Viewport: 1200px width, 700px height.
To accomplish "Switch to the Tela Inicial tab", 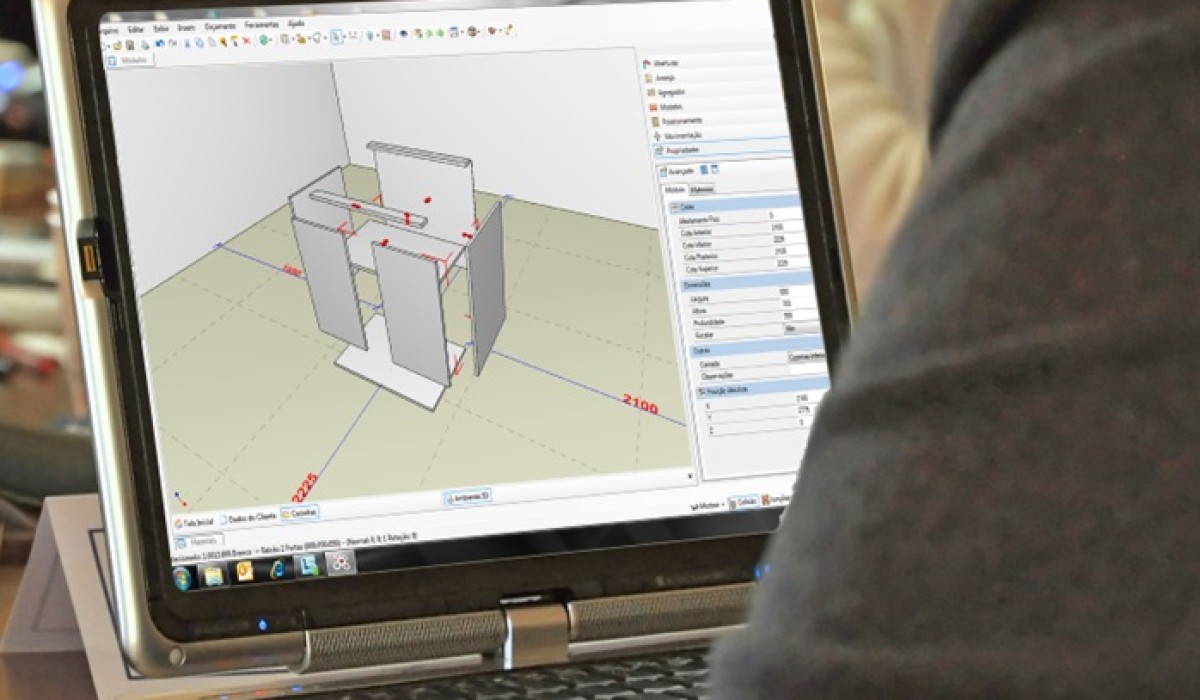I will tap(192, 521).
